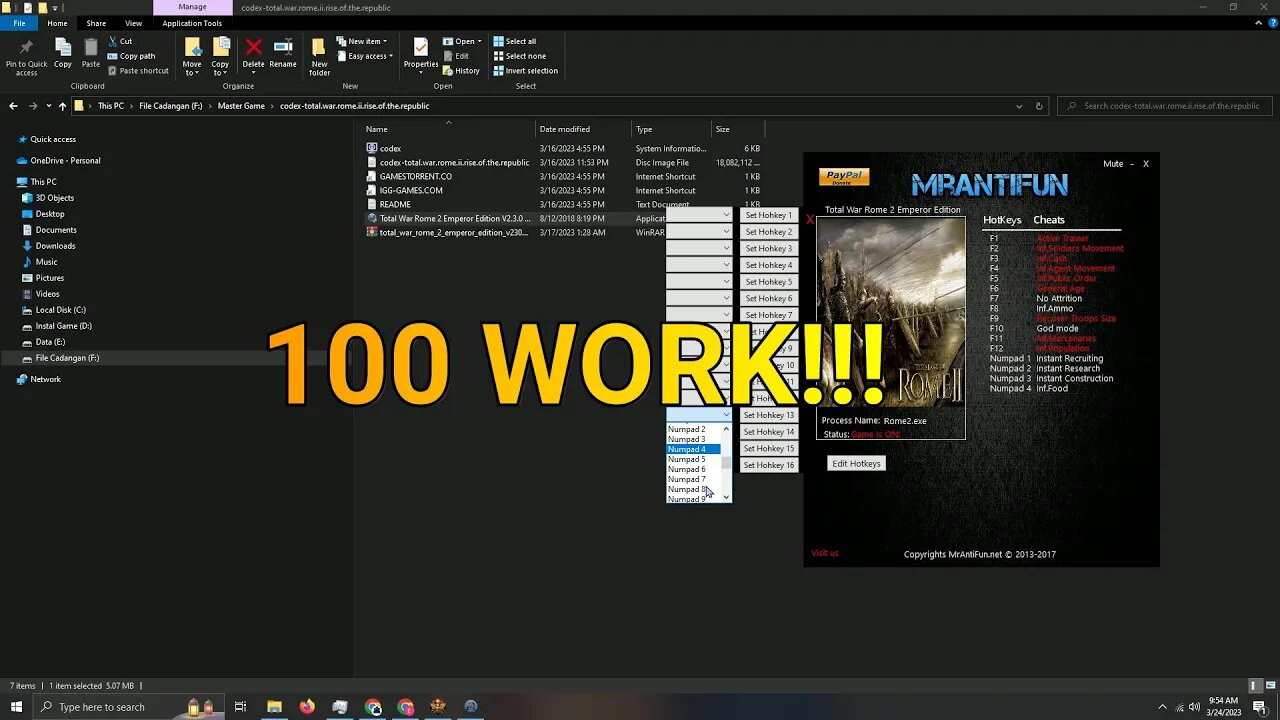Select Downloads in navigation pane
The height and width of the screenshot is (720, 1280).
(55, 246)
